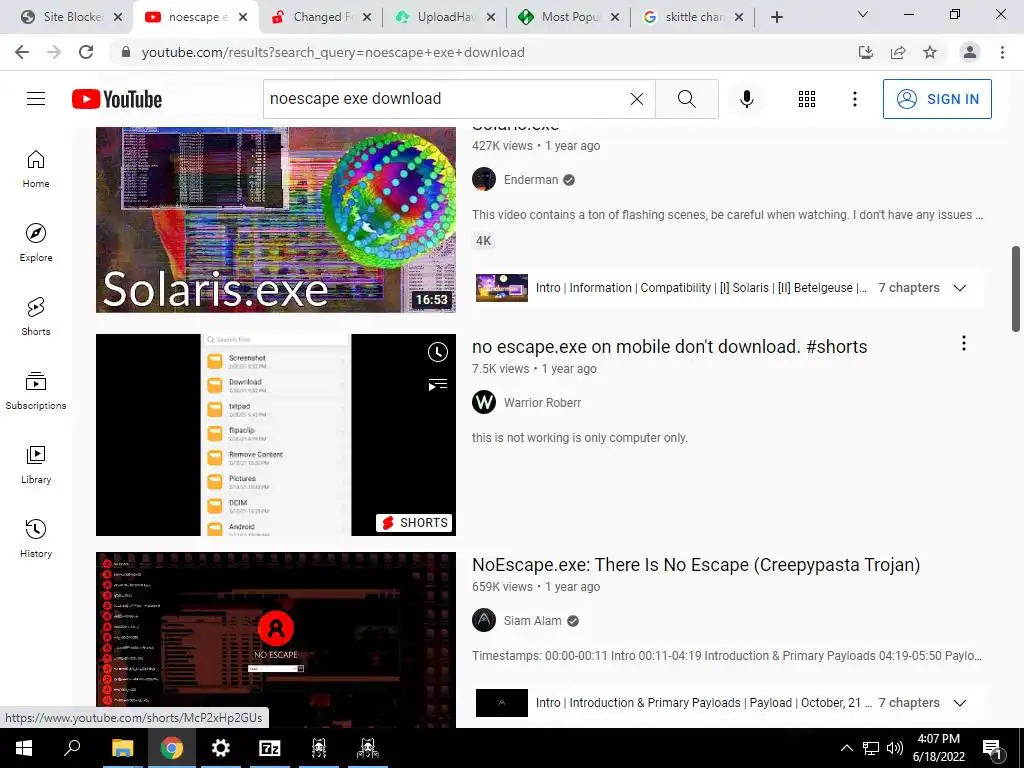Show hidden system tray icons
The height and width of the screenshot is (768, 1024).
point(846,748)
